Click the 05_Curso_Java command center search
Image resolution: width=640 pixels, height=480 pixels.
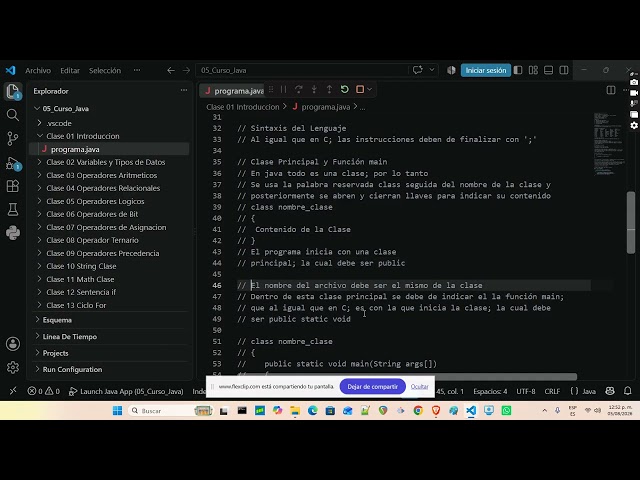(302, 70)
